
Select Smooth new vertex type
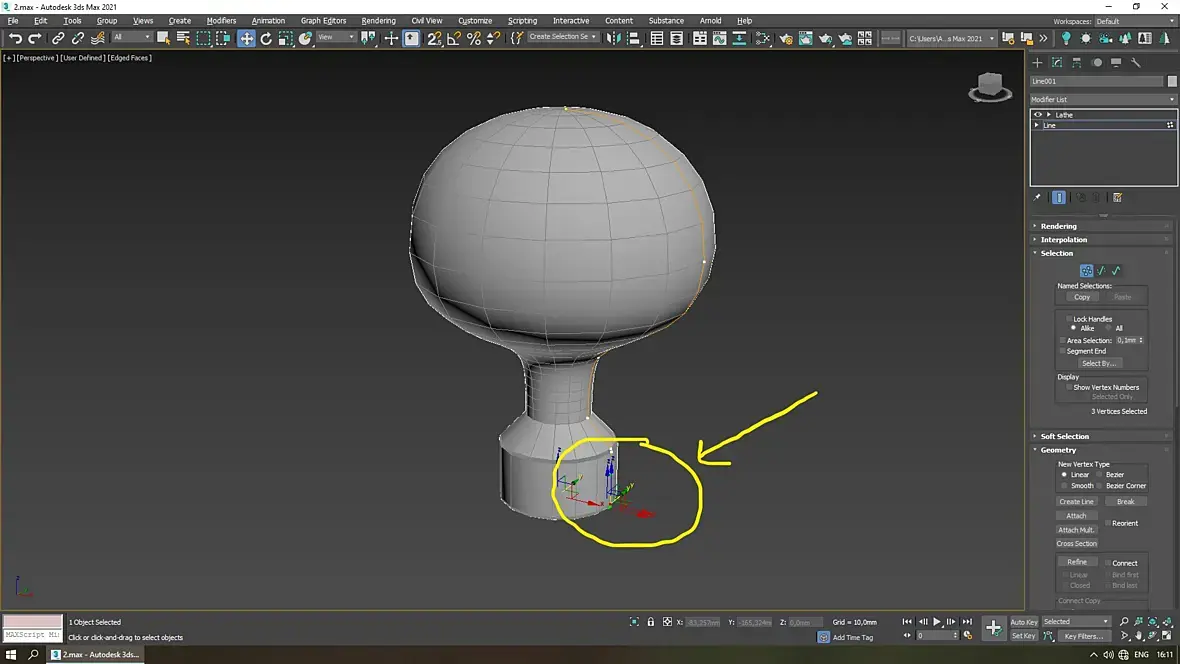pyautogui.click(x=1064, y=486)
